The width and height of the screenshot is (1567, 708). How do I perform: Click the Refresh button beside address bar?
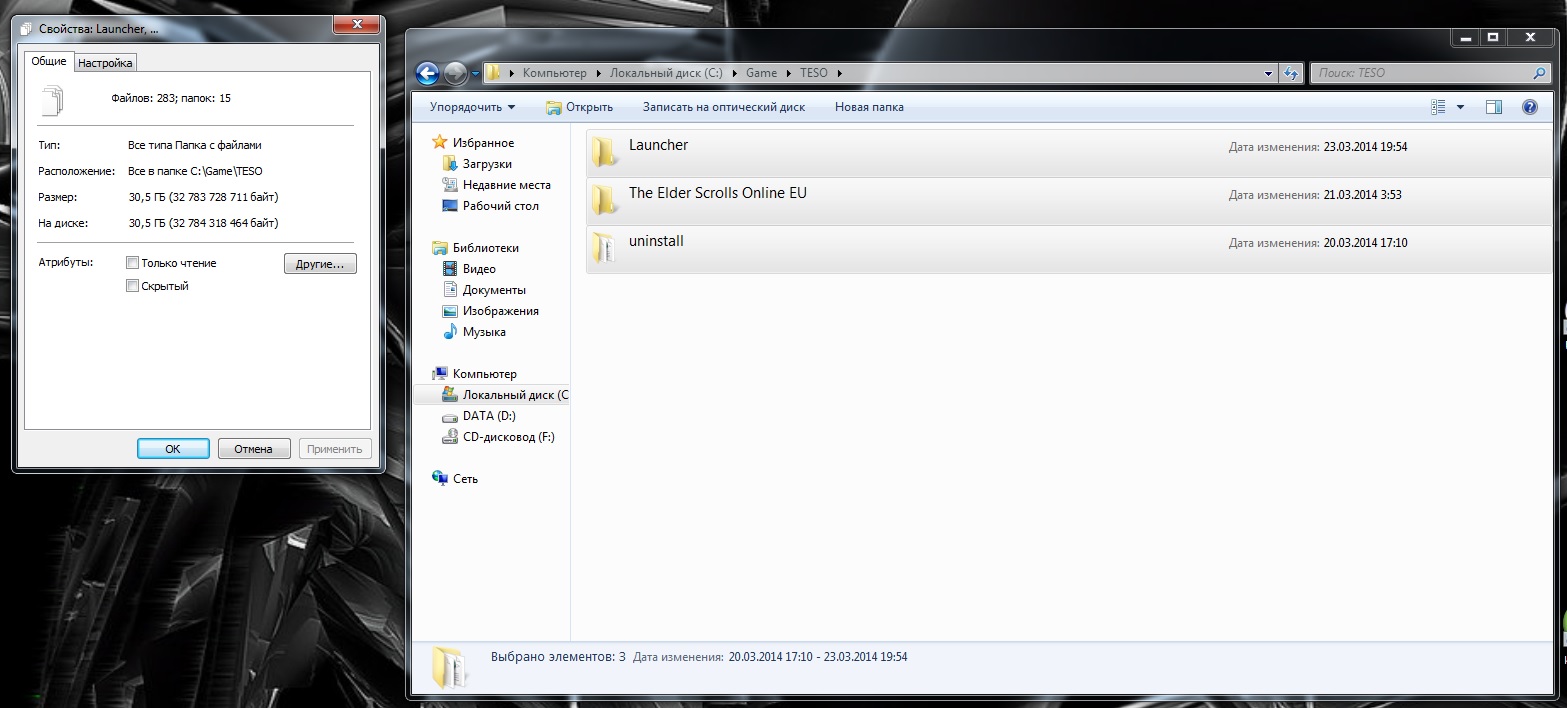tap(1291, 73)
